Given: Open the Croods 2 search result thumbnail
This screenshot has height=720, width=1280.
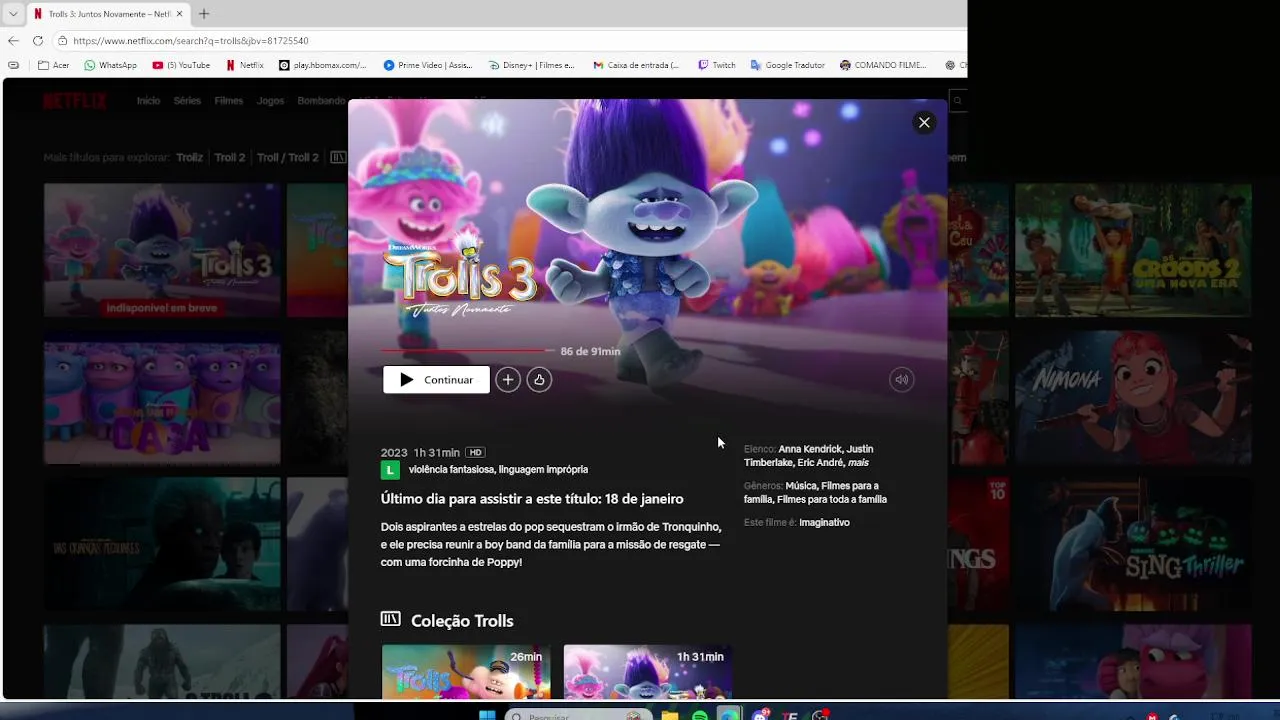Looking at the screenshot, I should tap(1133, 250).
